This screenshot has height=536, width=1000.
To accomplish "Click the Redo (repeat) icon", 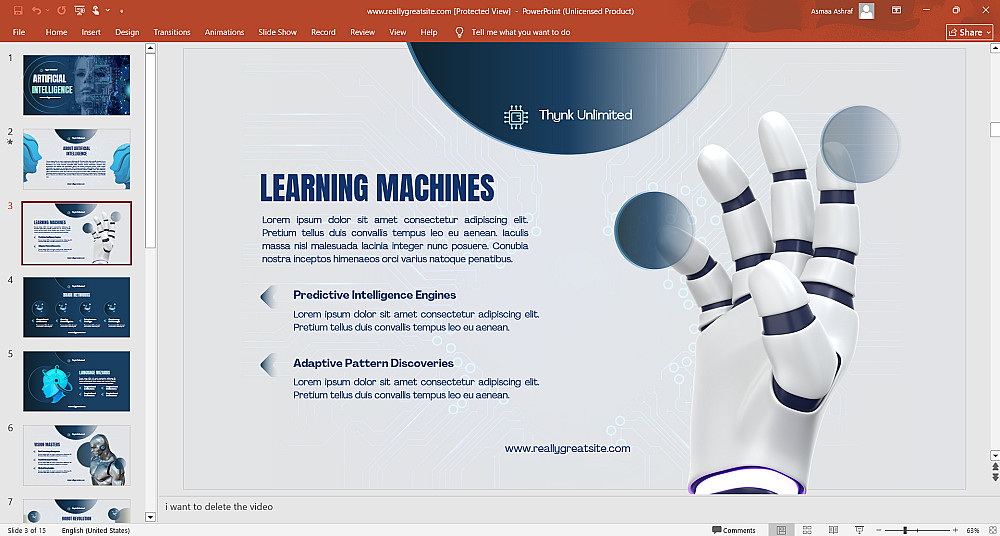I will (x=61, y=10).
